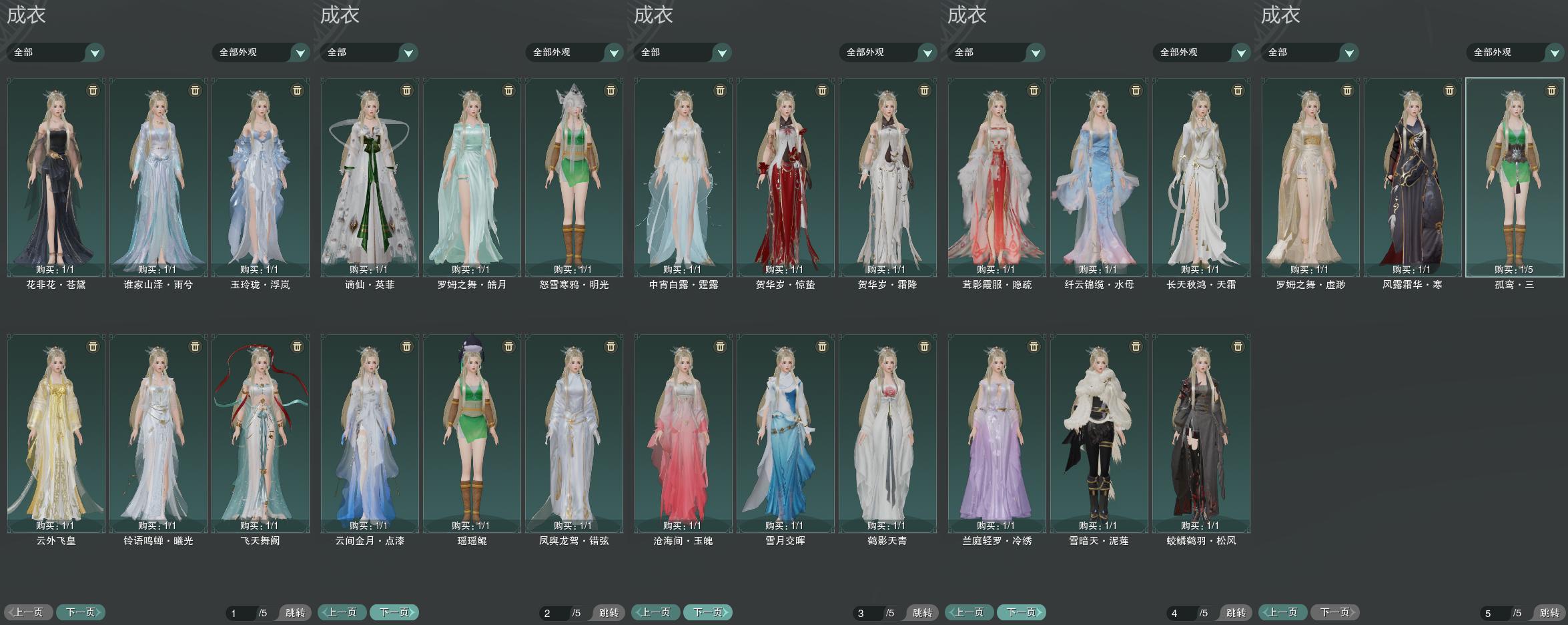Click 跳转 button in the page 5 panel

[1549, 612]
